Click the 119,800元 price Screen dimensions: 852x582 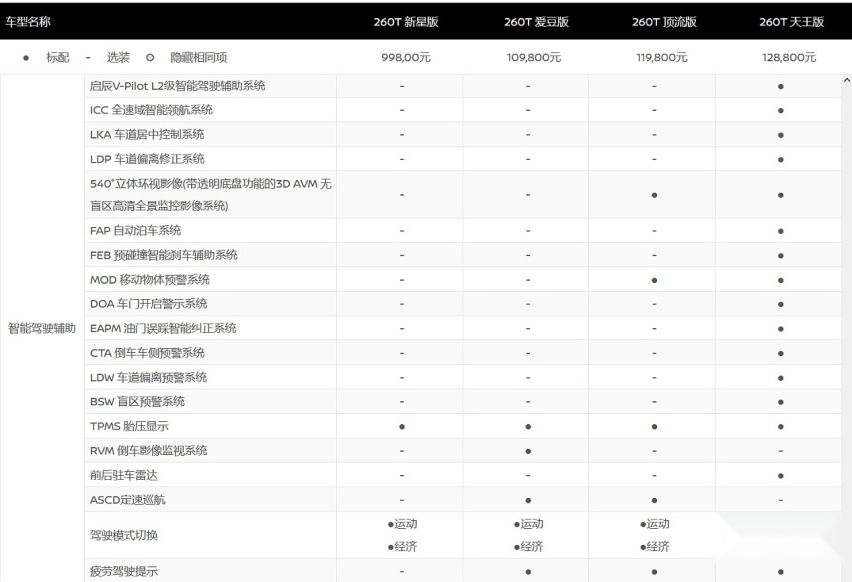[x=662, y=58]
